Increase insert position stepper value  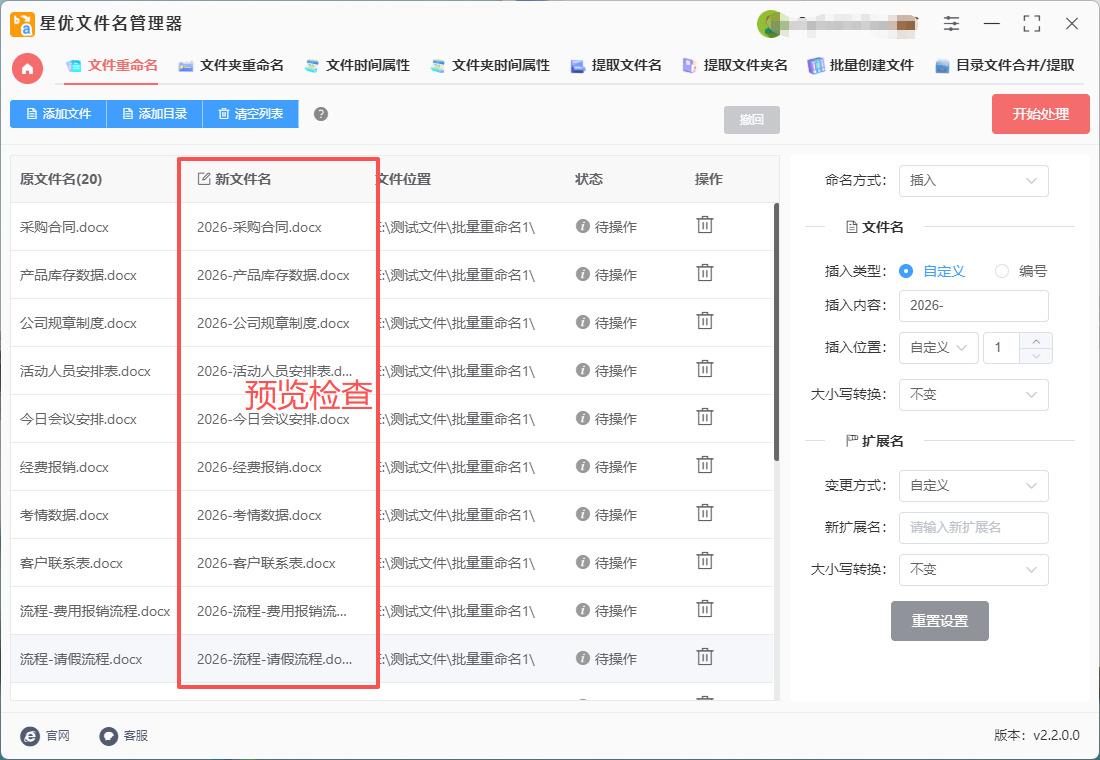click(x=1036, y=340)
